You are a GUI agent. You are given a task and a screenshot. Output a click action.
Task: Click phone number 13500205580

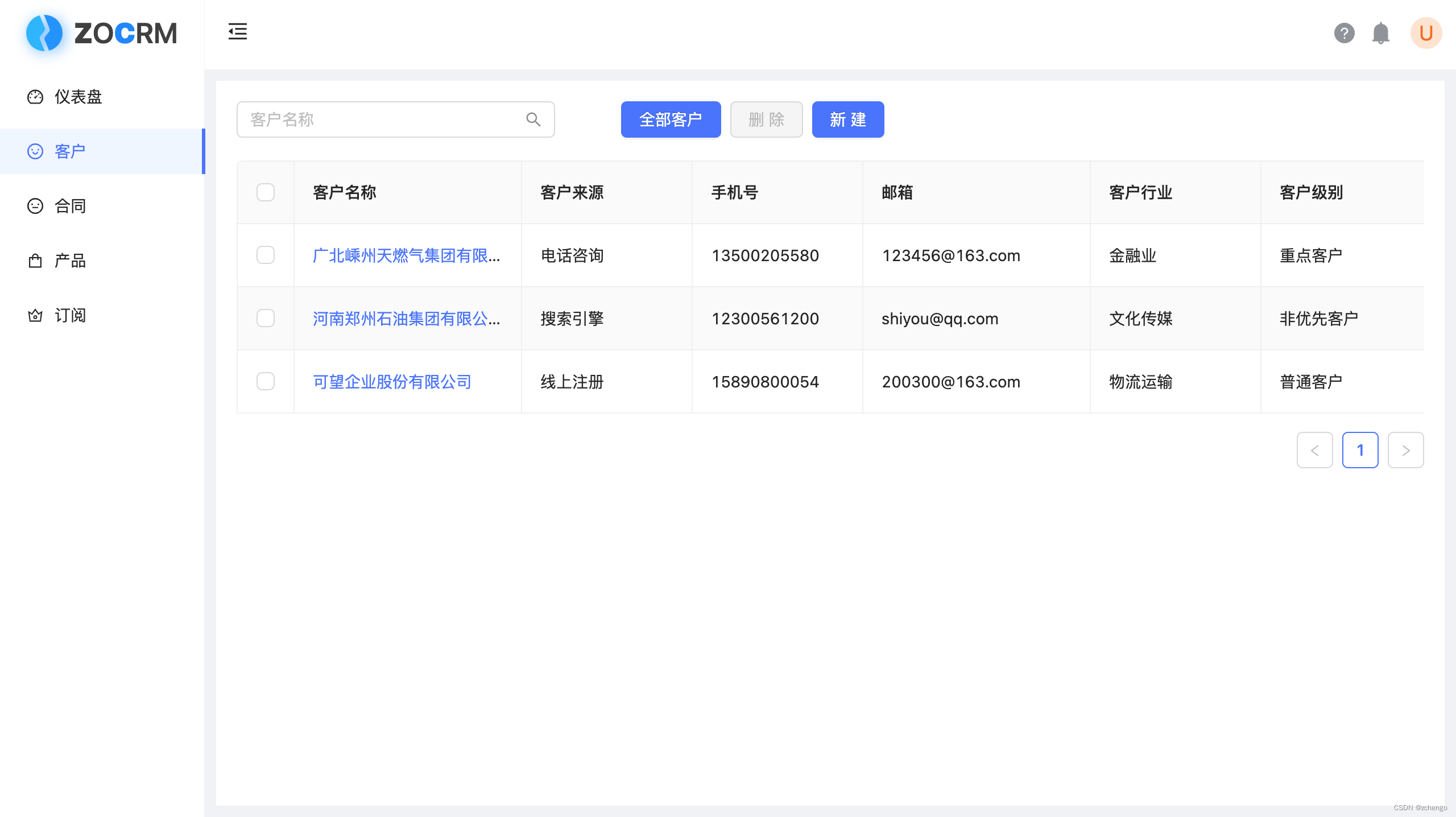tap(765, 255)
